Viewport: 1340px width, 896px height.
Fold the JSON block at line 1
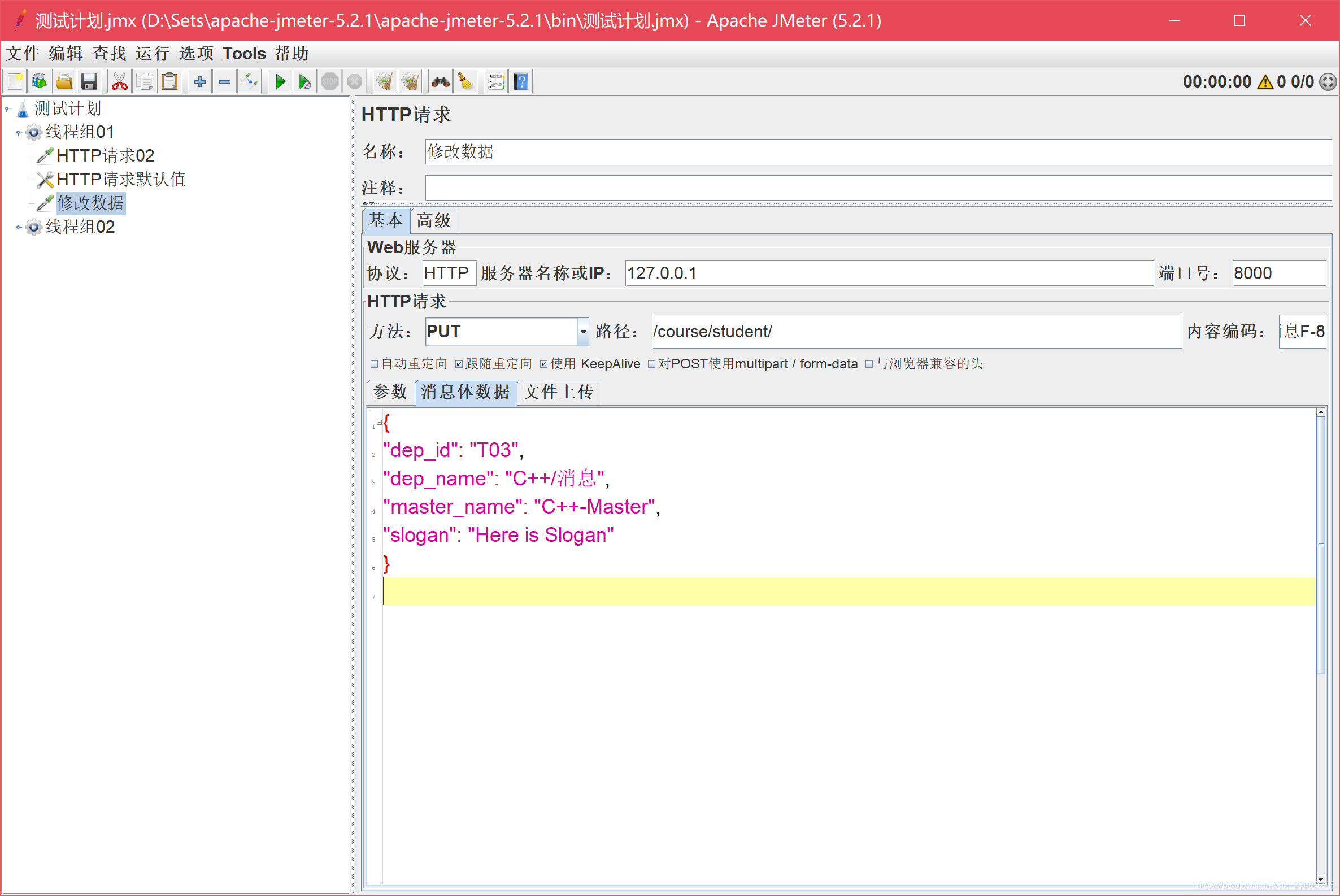[379, 422]
